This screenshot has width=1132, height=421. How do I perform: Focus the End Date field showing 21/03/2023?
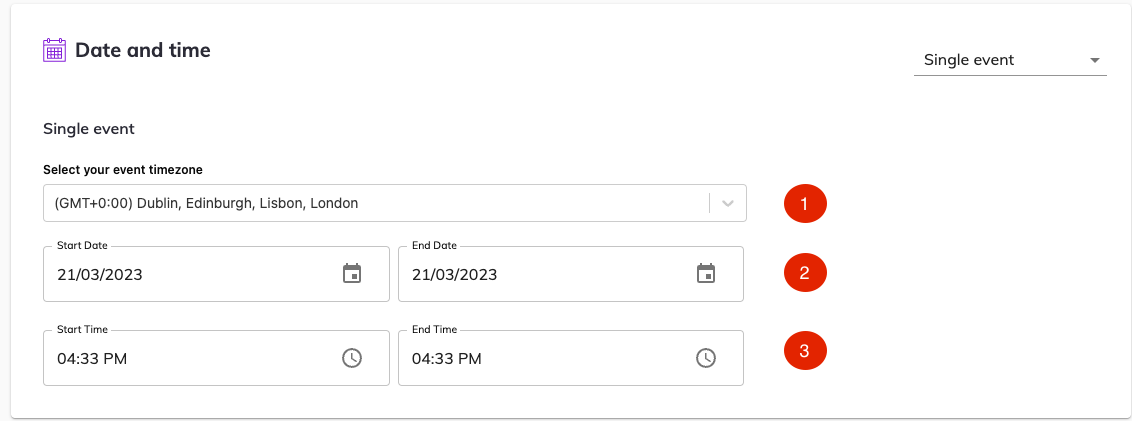coord(571,274)
